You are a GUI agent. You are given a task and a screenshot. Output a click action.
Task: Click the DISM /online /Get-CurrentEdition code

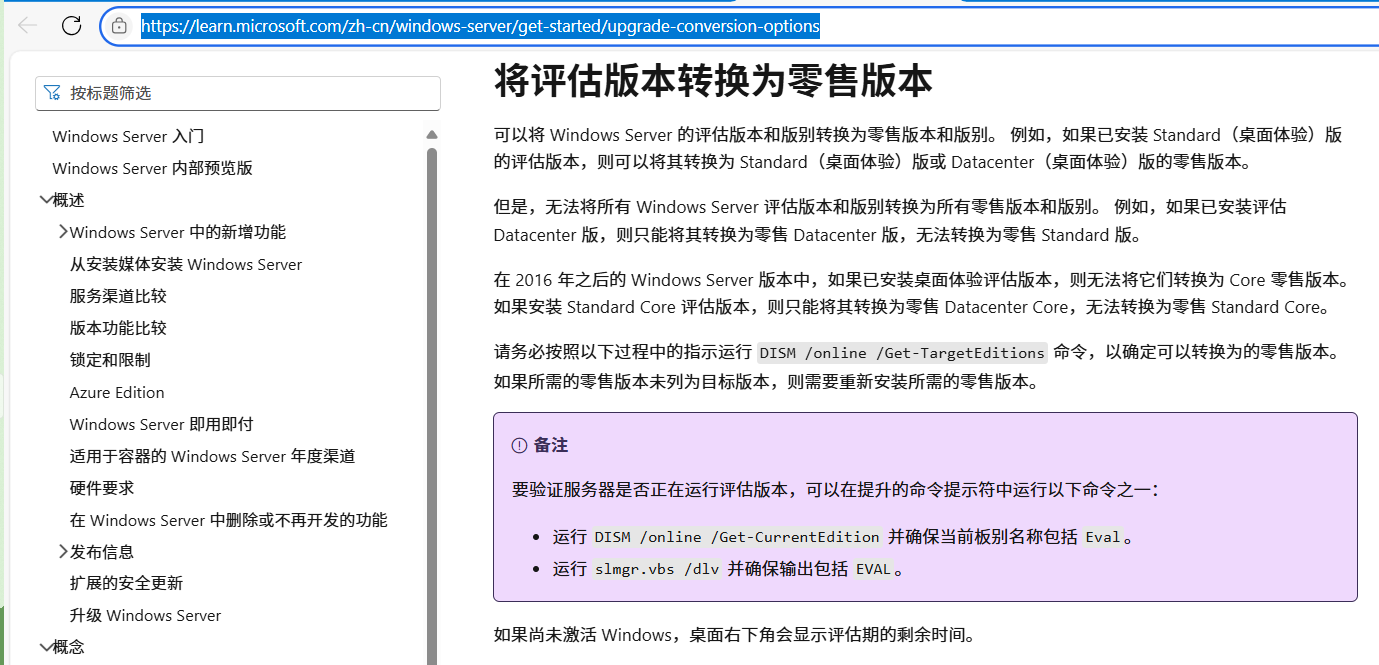pos(737,537)
